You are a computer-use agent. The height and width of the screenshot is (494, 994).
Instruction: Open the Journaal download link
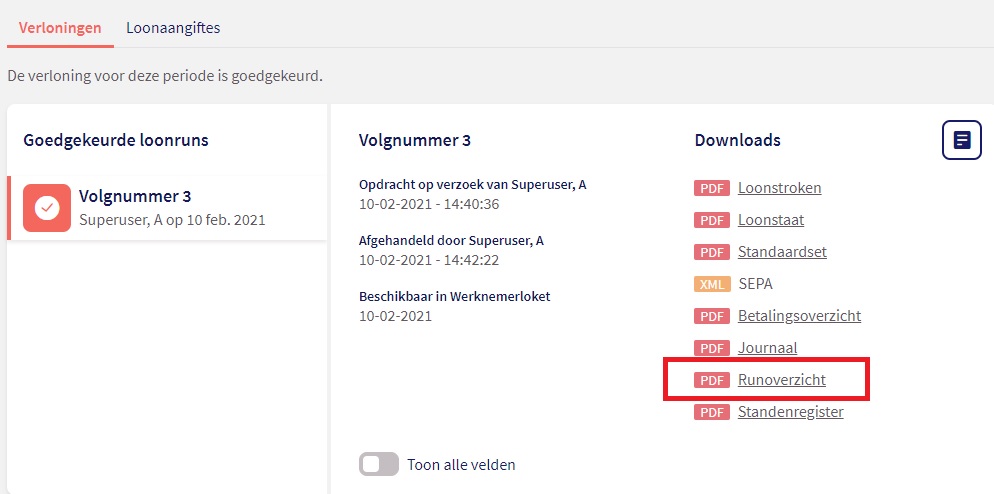tap(767, 348)
